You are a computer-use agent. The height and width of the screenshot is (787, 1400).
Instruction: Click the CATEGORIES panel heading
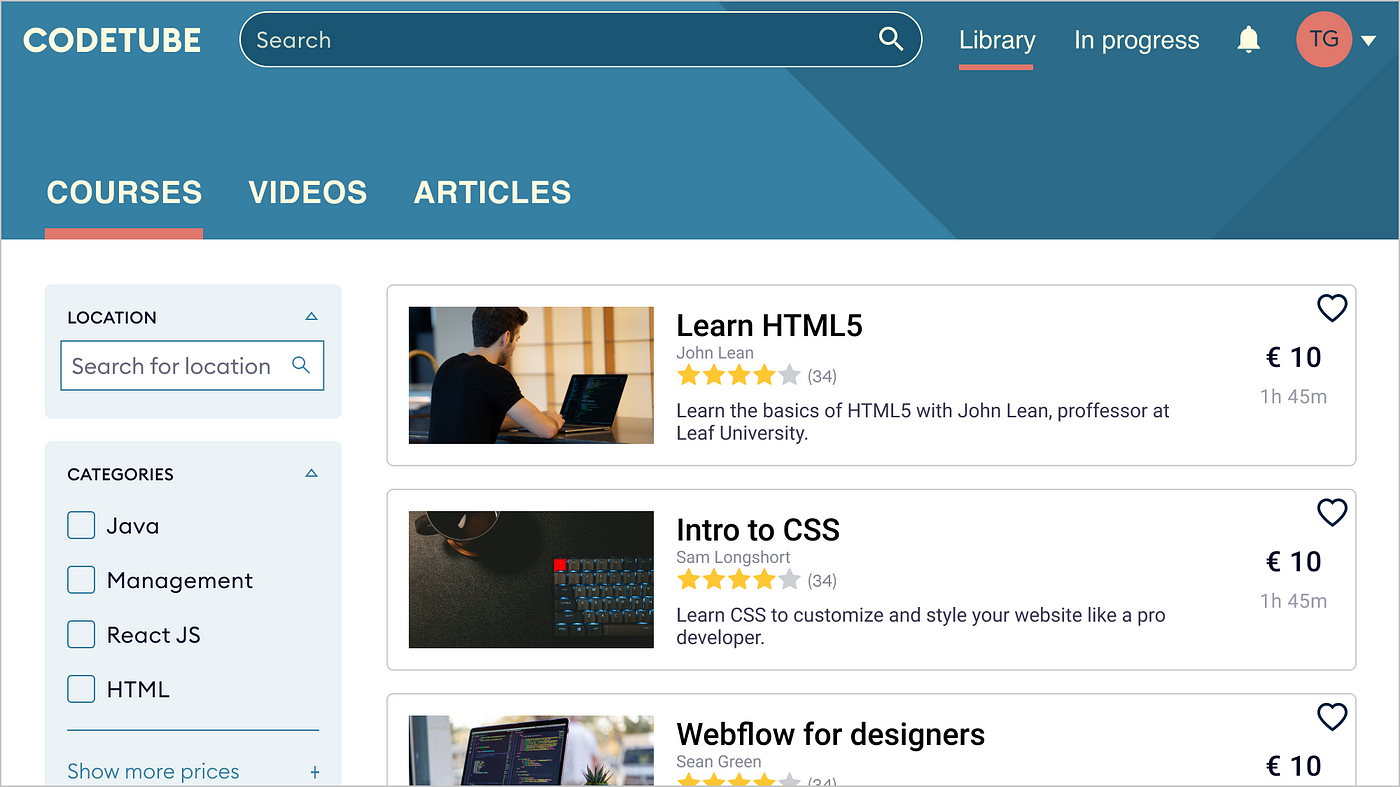(x=120, y=474)
